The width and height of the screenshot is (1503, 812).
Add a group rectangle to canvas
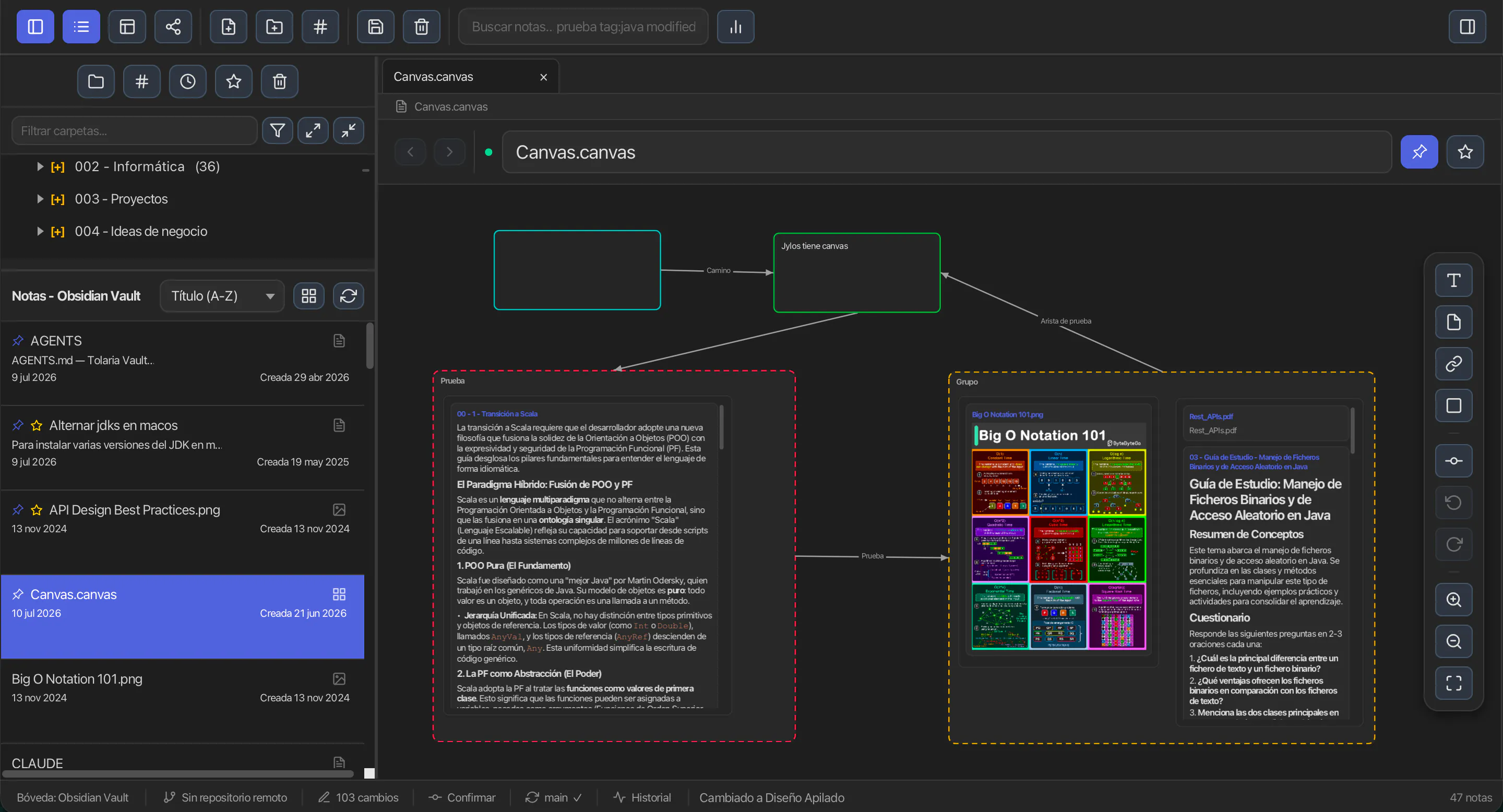[1454, 405]
